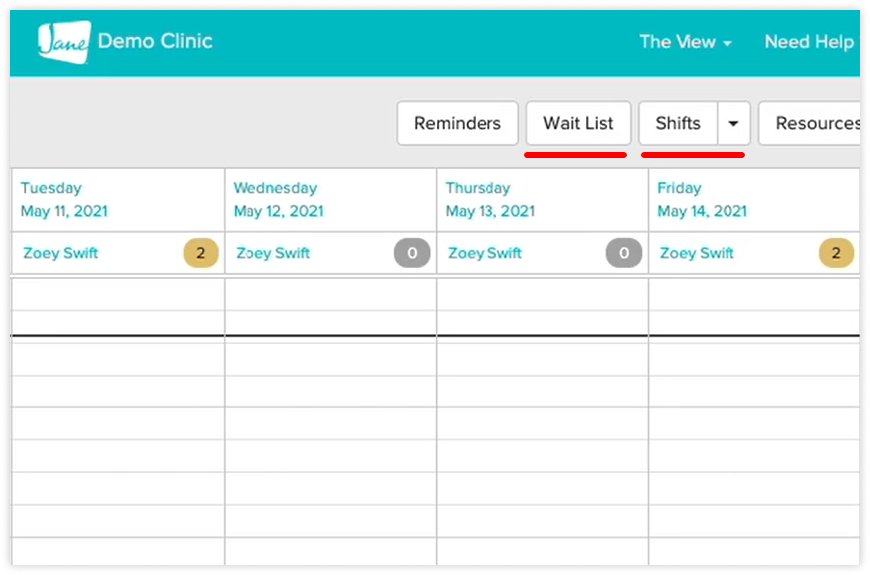Select the Friday May 14, 2021 header
Image resolution: width=870 pixels, height=575 pixels.
coord(702,200)
